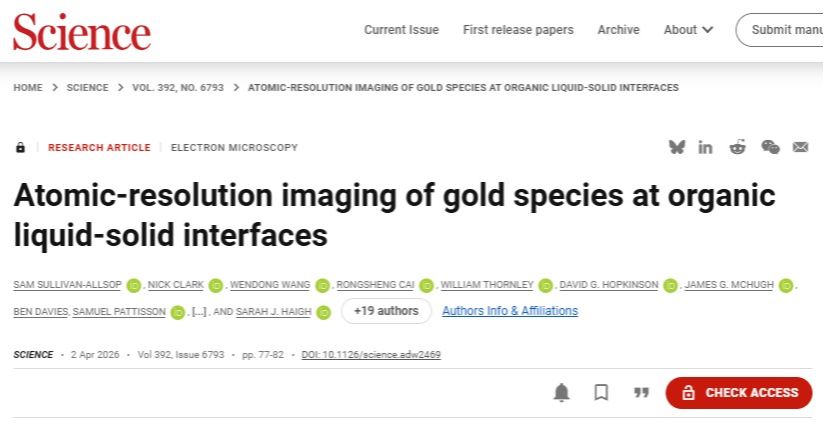Open ORCID icon next to Sarah J. Haigh

tap(323, 312)
